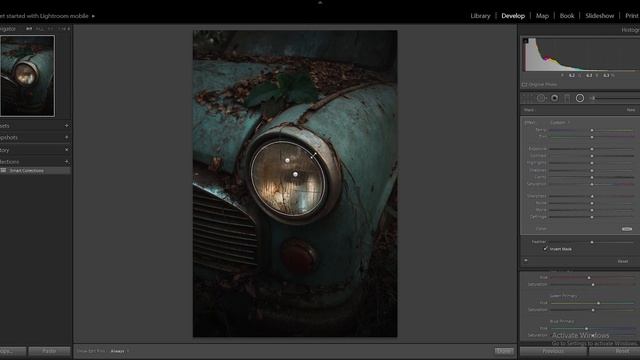Go to the Map module

(x=542, y=16)
